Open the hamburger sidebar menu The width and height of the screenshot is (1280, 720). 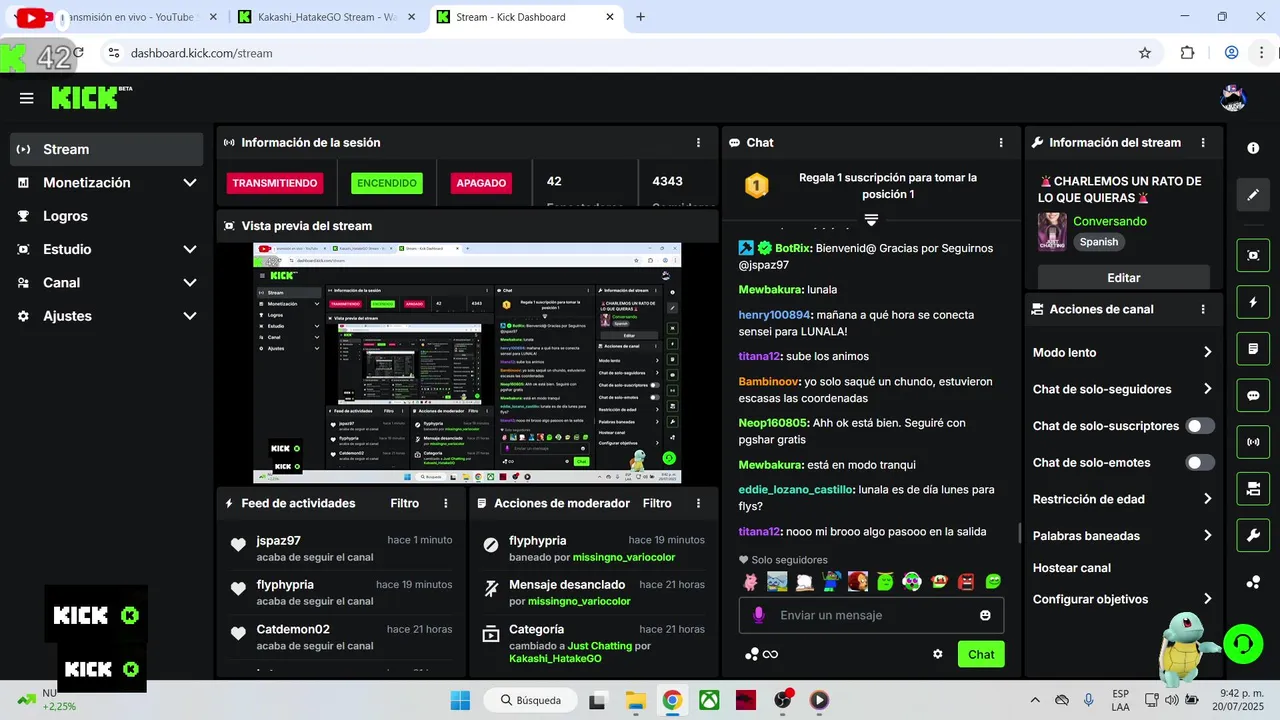click(x=26, y=98)
